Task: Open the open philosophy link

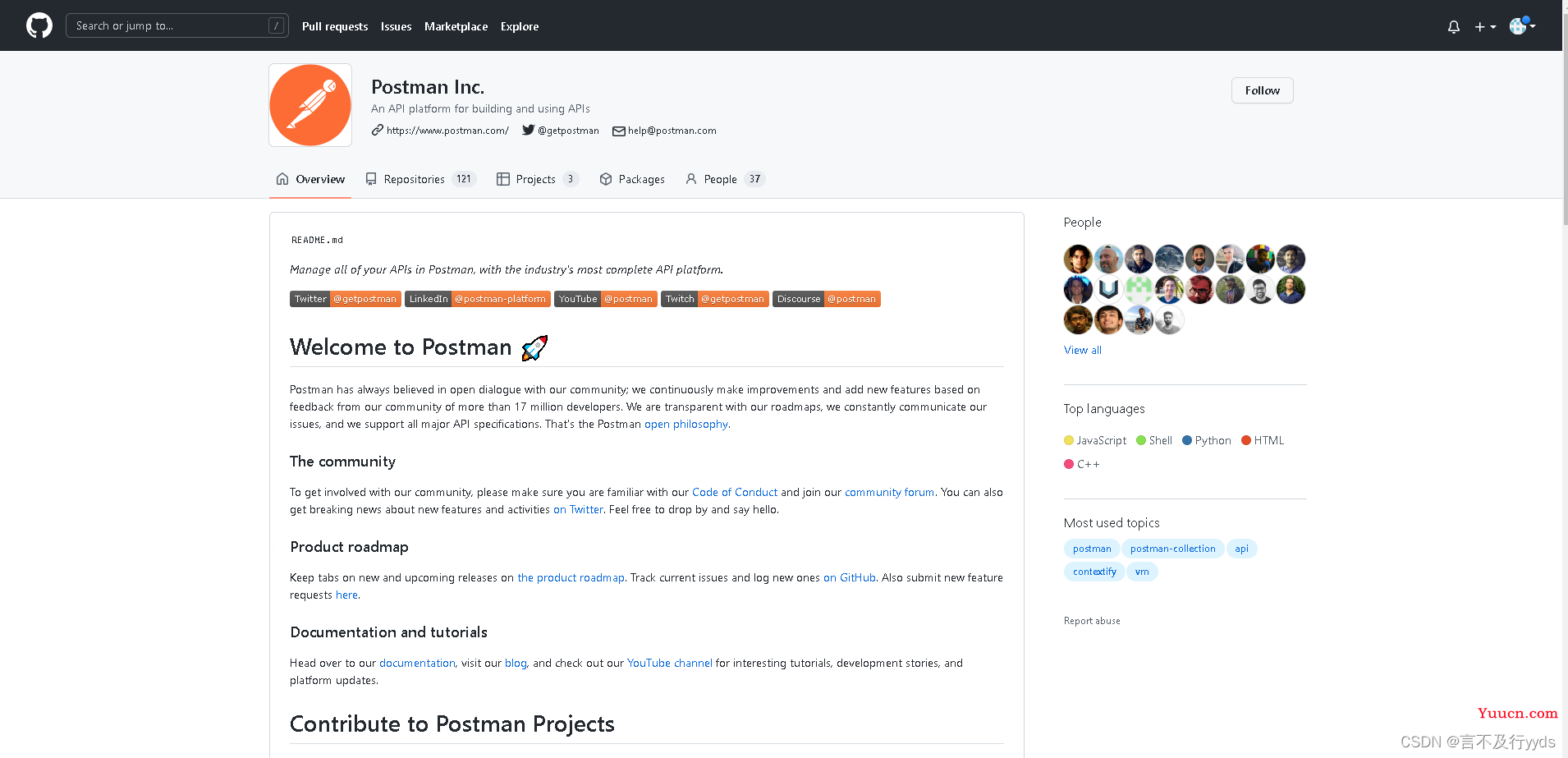Action: pyautogui.click(x=686, y=424)
